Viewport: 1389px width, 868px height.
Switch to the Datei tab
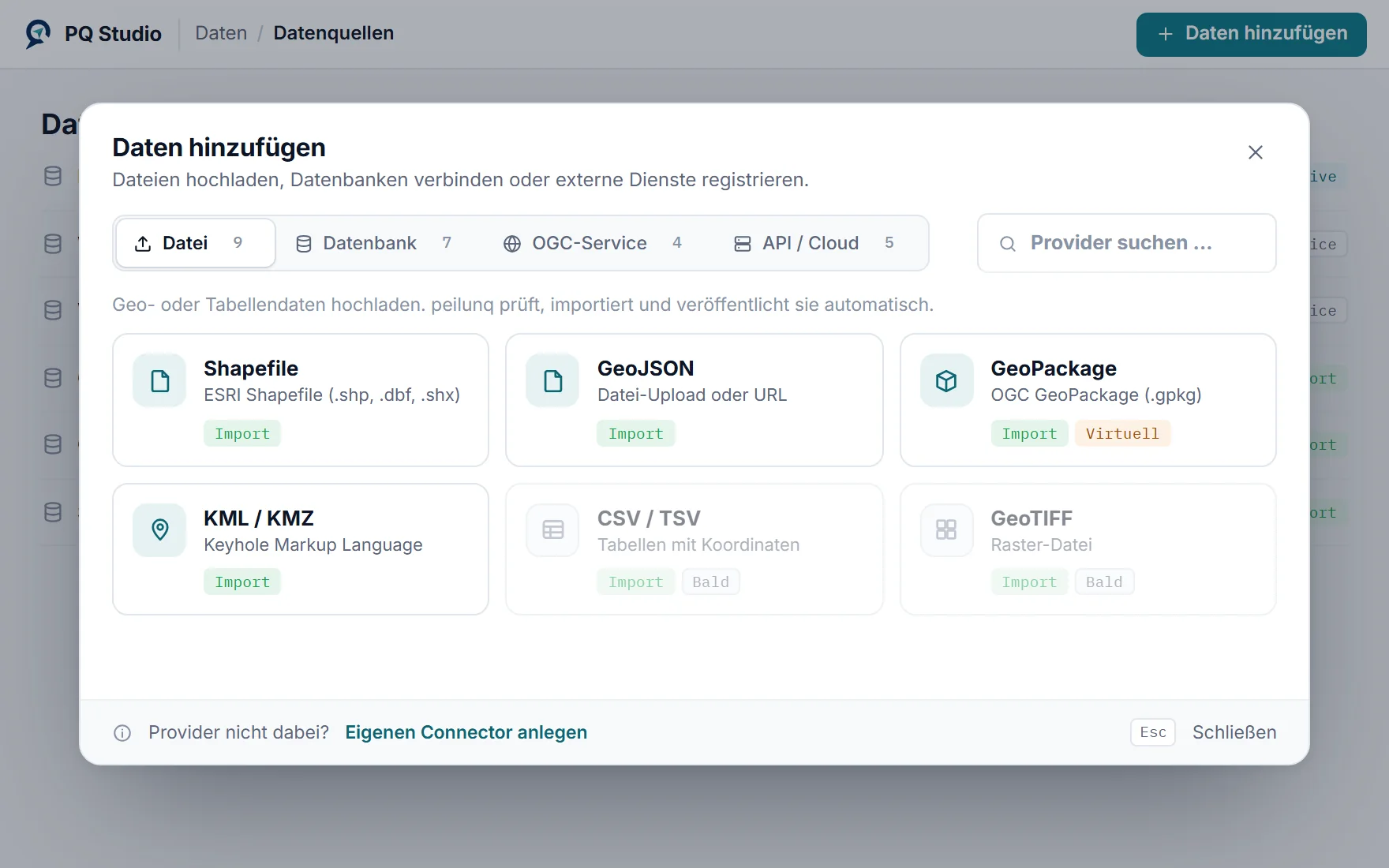(196, 243)
